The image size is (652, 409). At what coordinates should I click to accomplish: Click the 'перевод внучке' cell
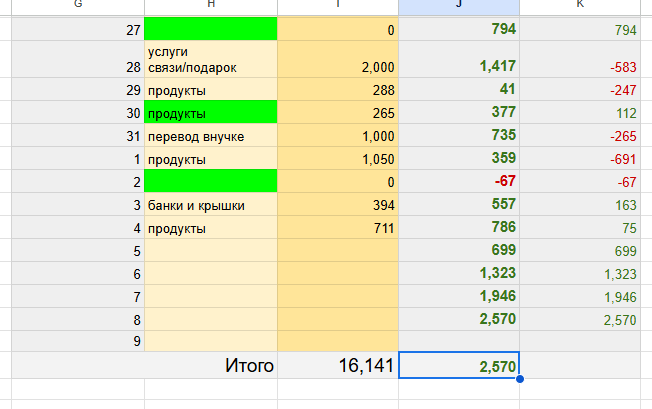(211, 135)
